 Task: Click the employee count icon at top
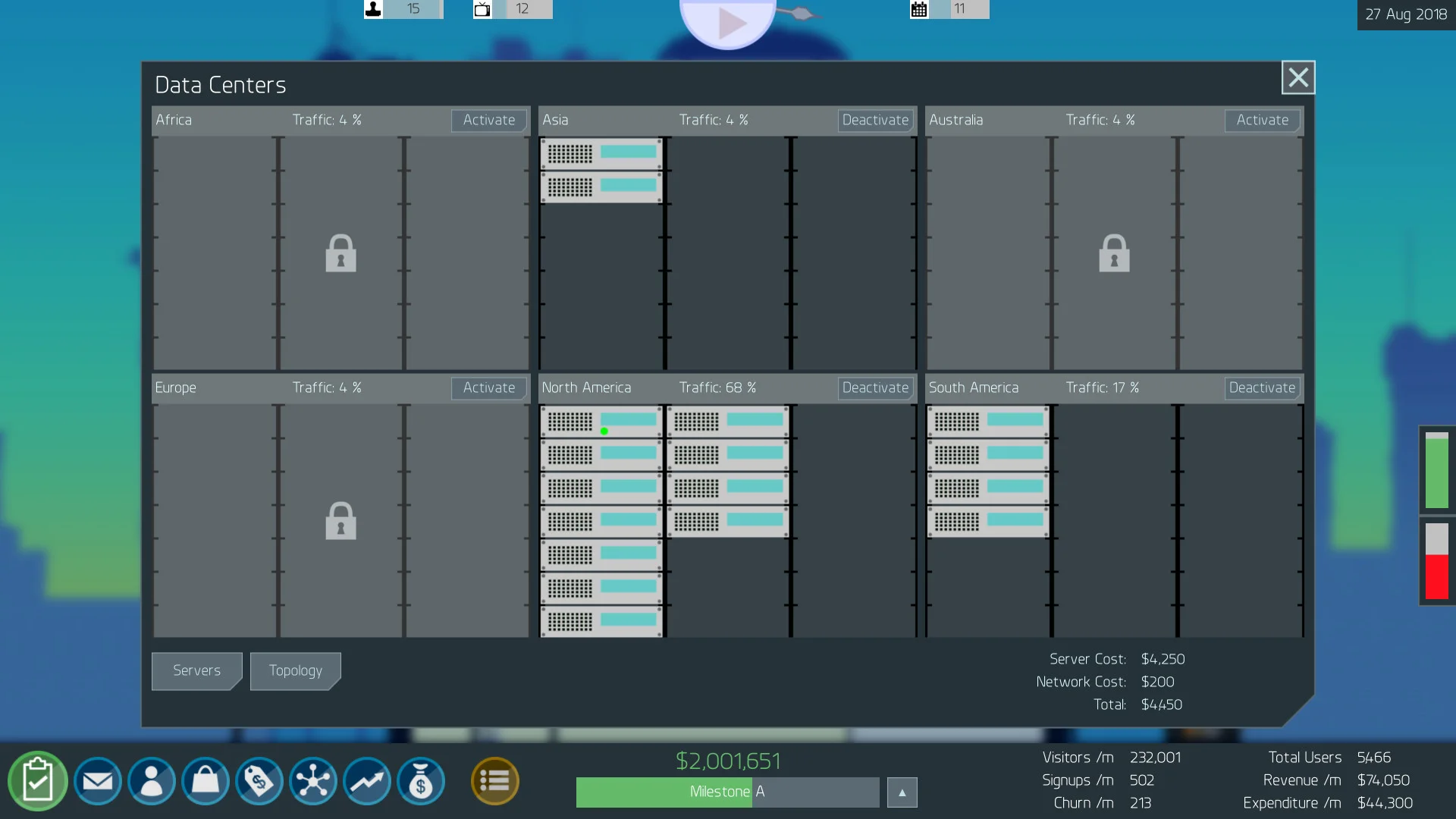coord(373,9)
